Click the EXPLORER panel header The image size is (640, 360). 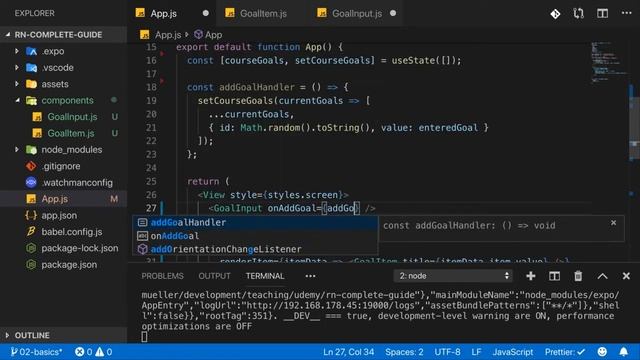point(35,13)
